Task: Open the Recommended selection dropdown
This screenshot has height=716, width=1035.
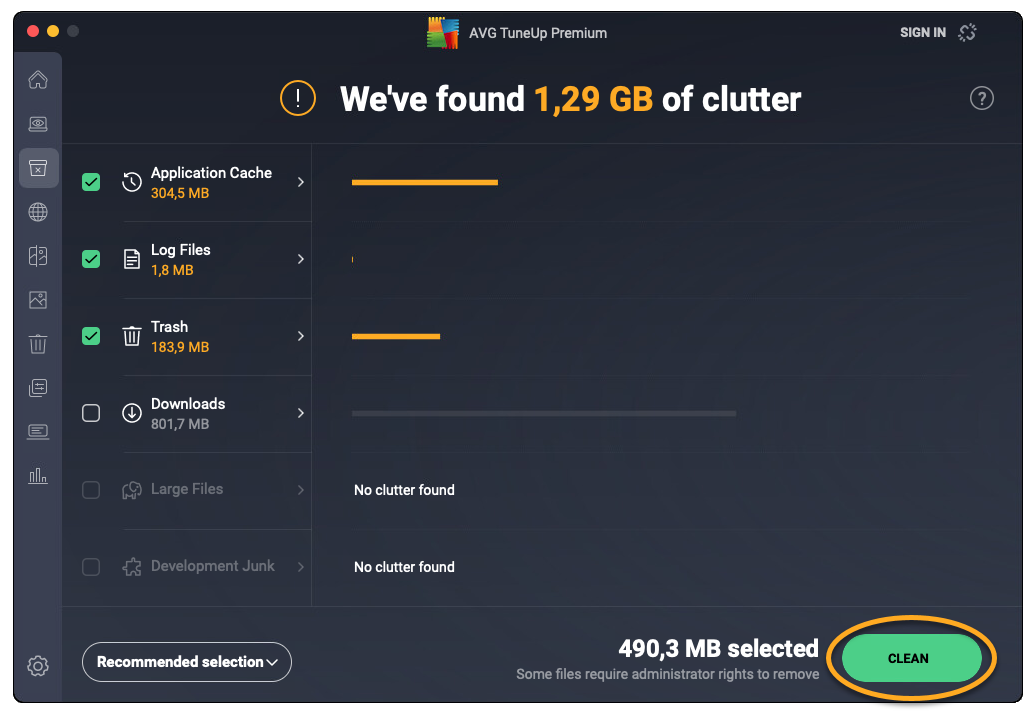Action: pos(186,662)
